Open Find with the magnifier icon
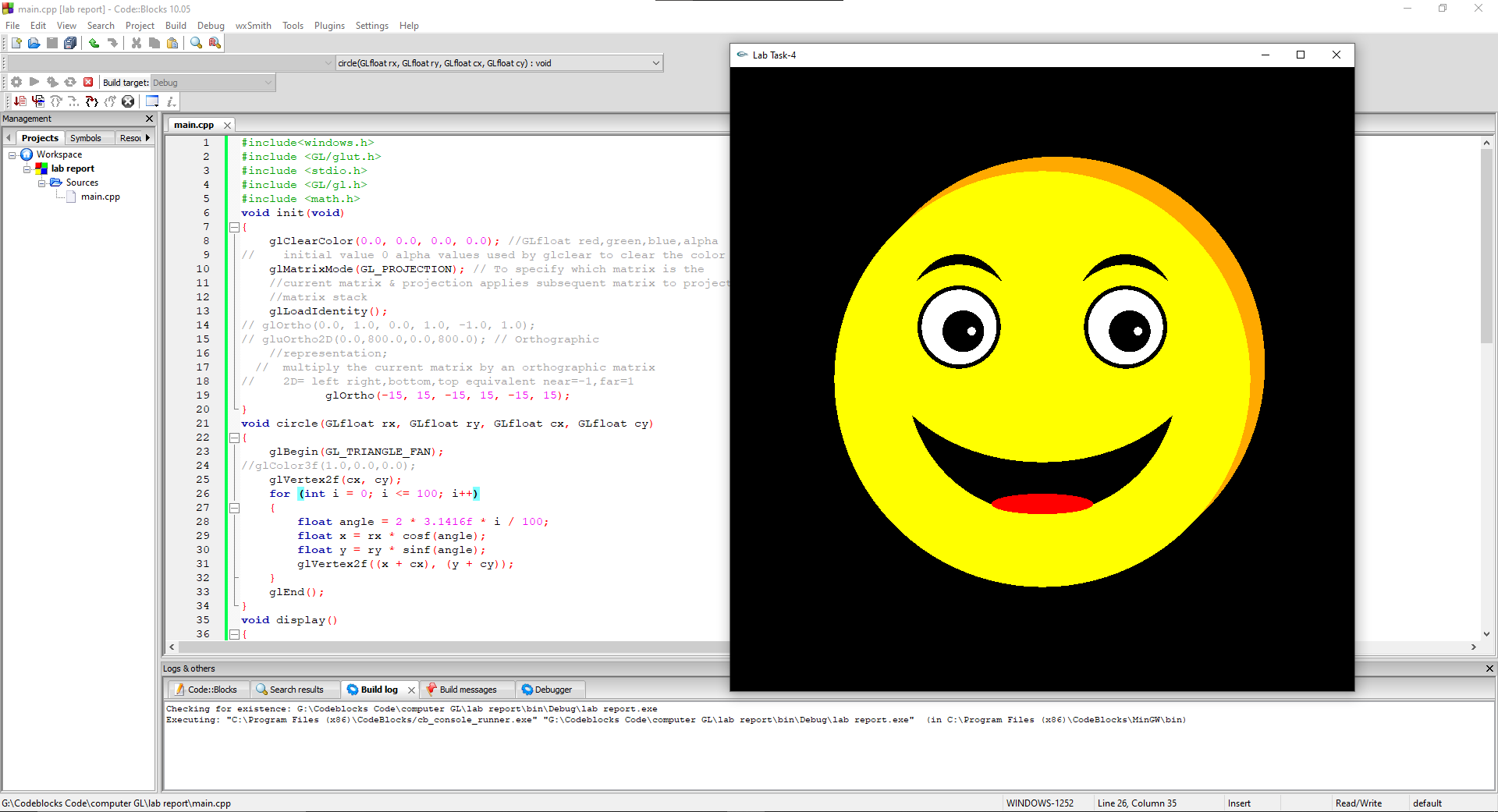 pos(196,44)
